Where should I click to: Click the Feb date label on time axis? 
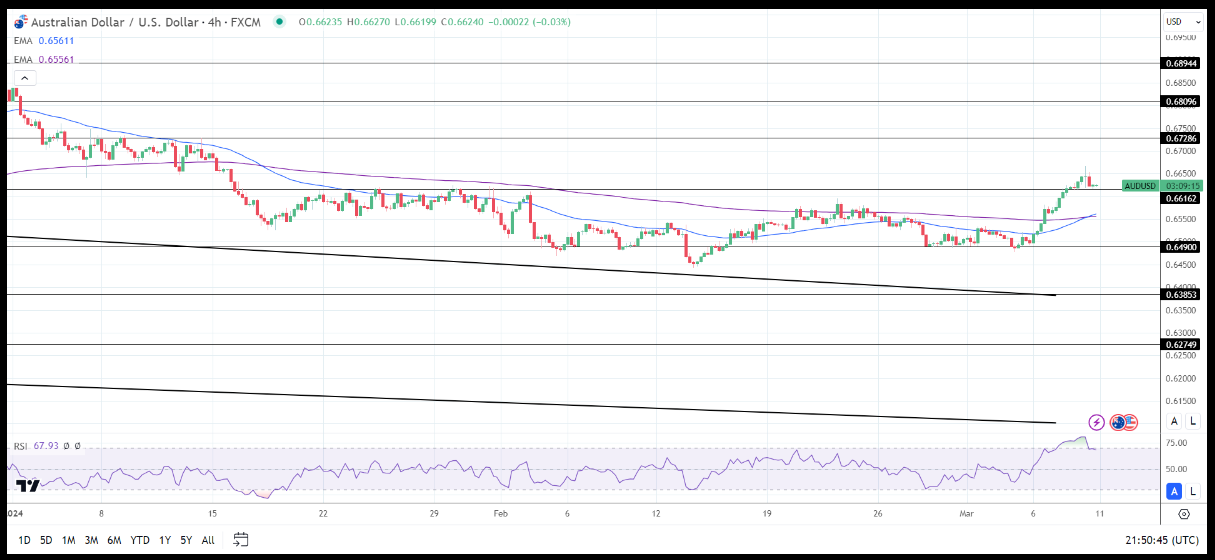pos(502,512)
